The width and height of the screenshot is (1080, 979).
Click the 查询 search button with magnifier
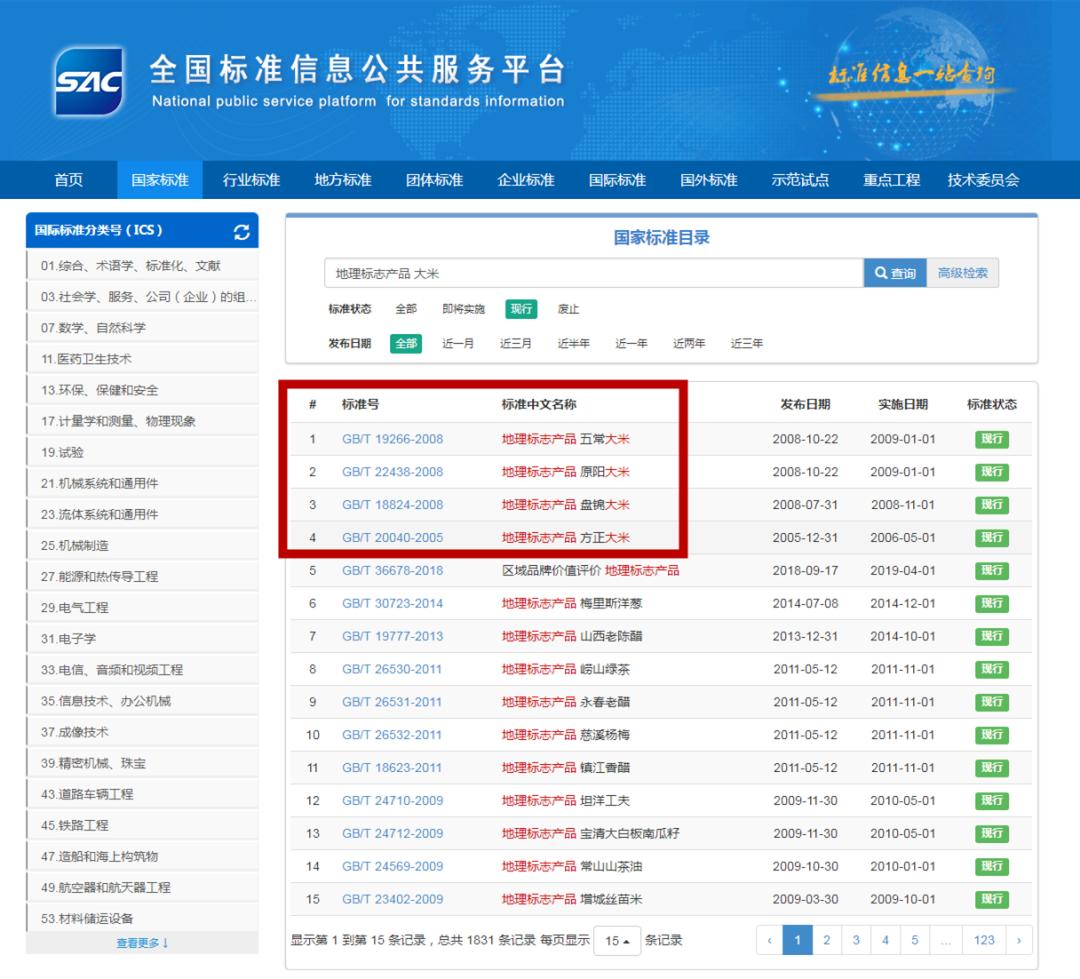(895, 273)
